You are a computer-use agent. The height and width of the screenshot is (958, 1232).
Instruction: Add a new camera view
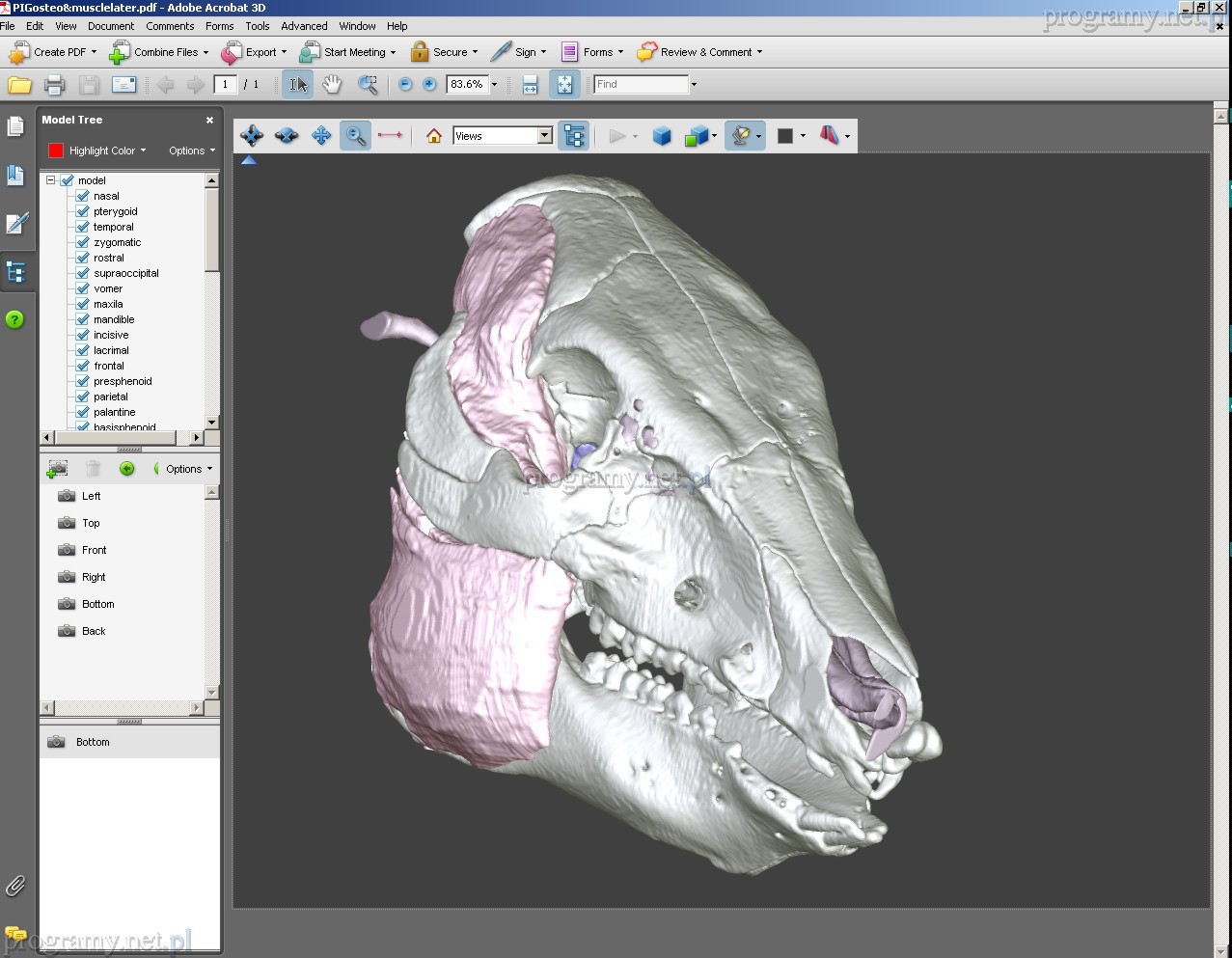pos(57,469)
